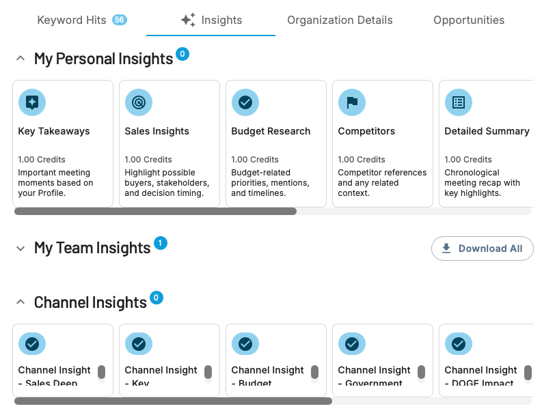Switch to the Keyword Hits tab
Screen dimensions: 542x413
pyautogui.click(x=82, y=20)
